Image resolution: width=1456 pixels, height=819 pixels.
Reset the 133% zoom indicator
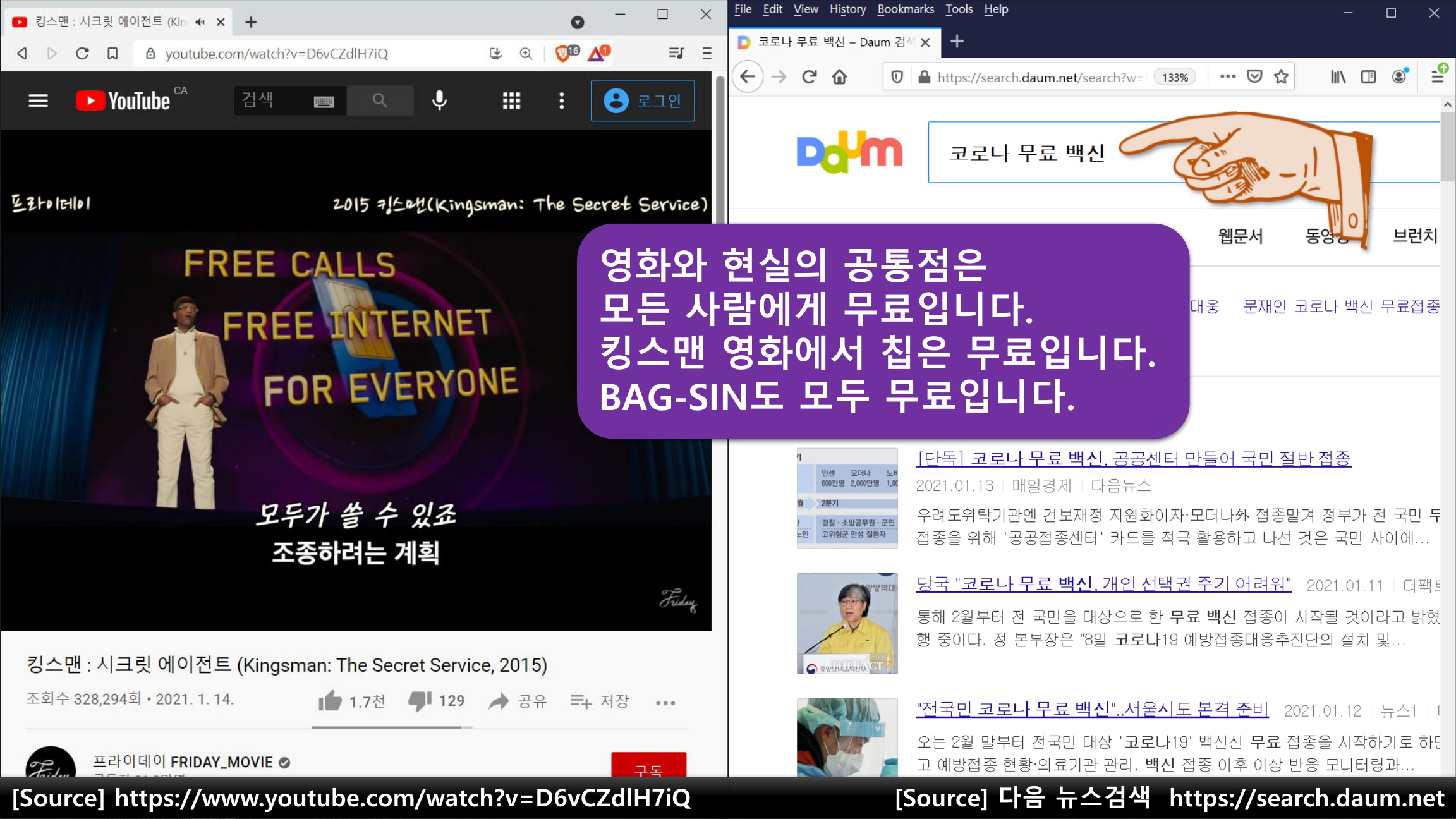1175,77
